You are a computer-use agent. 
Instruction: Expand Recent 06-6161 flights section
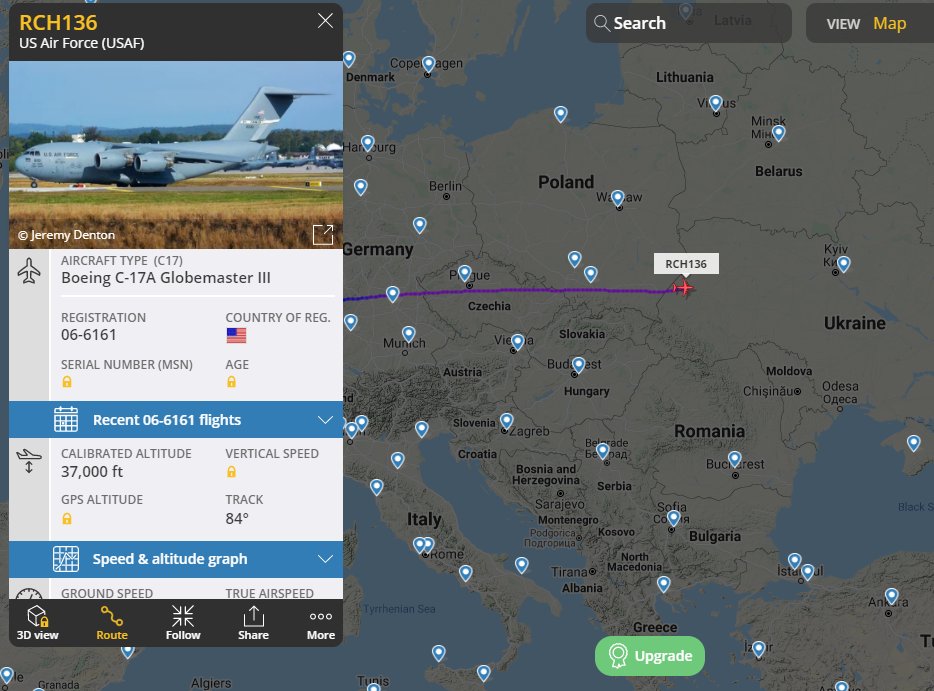click(176, 420)
